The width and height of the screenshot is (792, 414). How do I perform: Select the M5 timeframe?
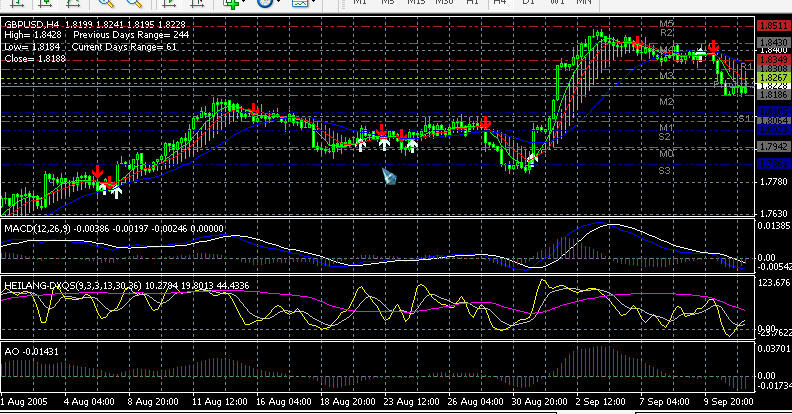click(x=387, y=3)
